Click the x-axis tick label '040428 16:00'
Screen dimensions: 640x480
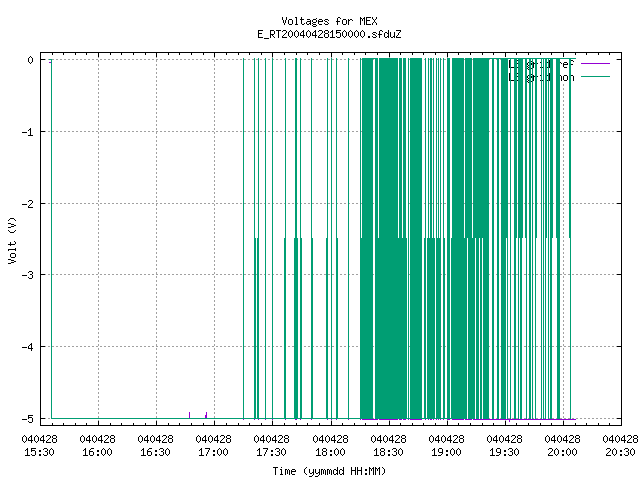click(98, 446)
